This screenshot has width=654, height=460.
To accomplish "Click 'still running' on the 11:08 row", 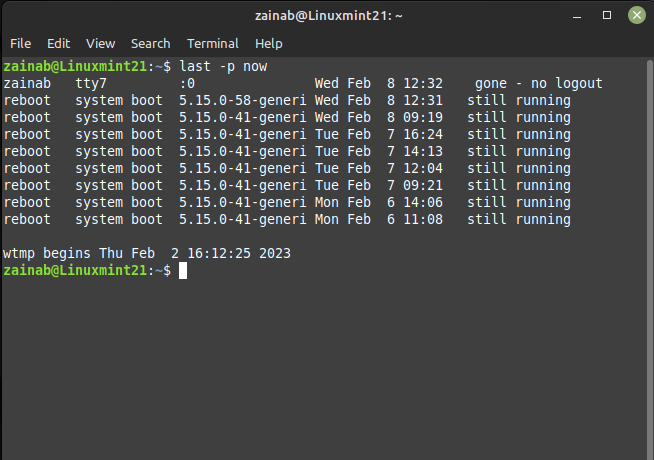I will pos(518,220).
